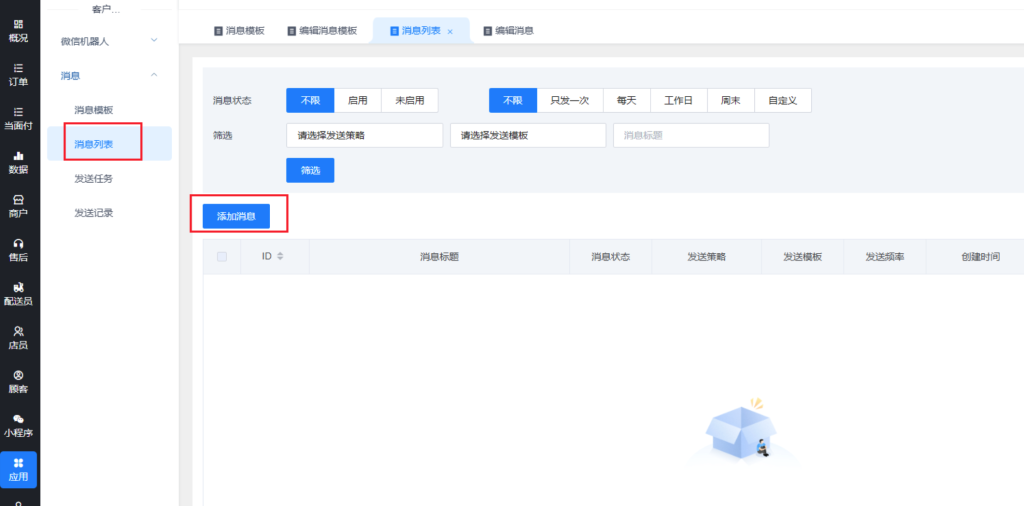Open the 请选择发送策略 dropdown
Viewport: 1024px width, 506px height.
coord(364,136)
